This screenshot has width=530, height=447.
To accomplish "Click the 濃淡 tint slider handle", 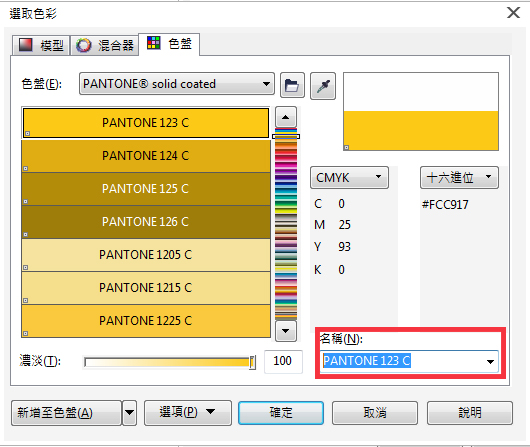I will pyautogui.click(x=252, y=363).
